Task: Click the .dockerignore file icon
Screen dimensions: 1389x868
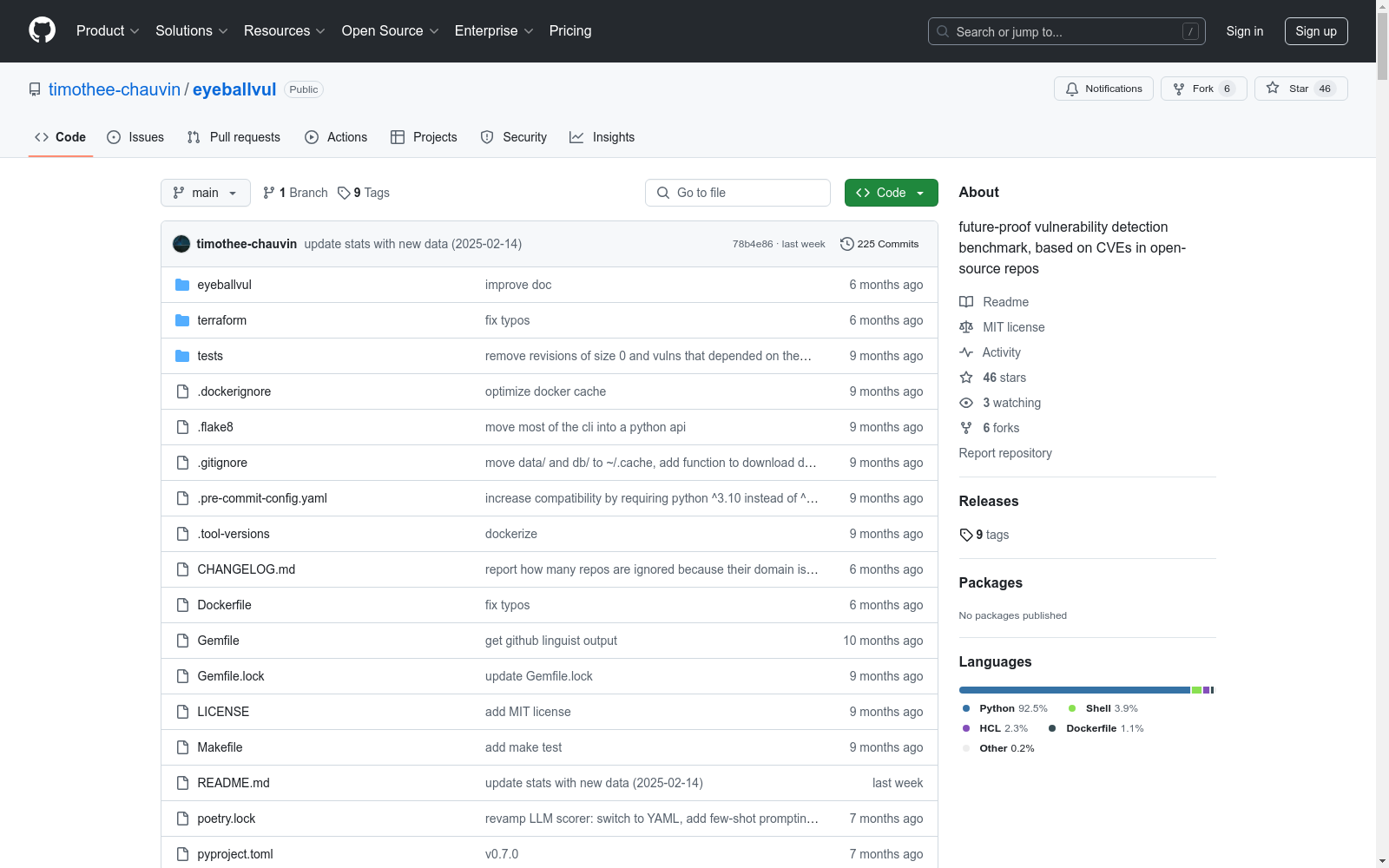Action: click(182, 391)
